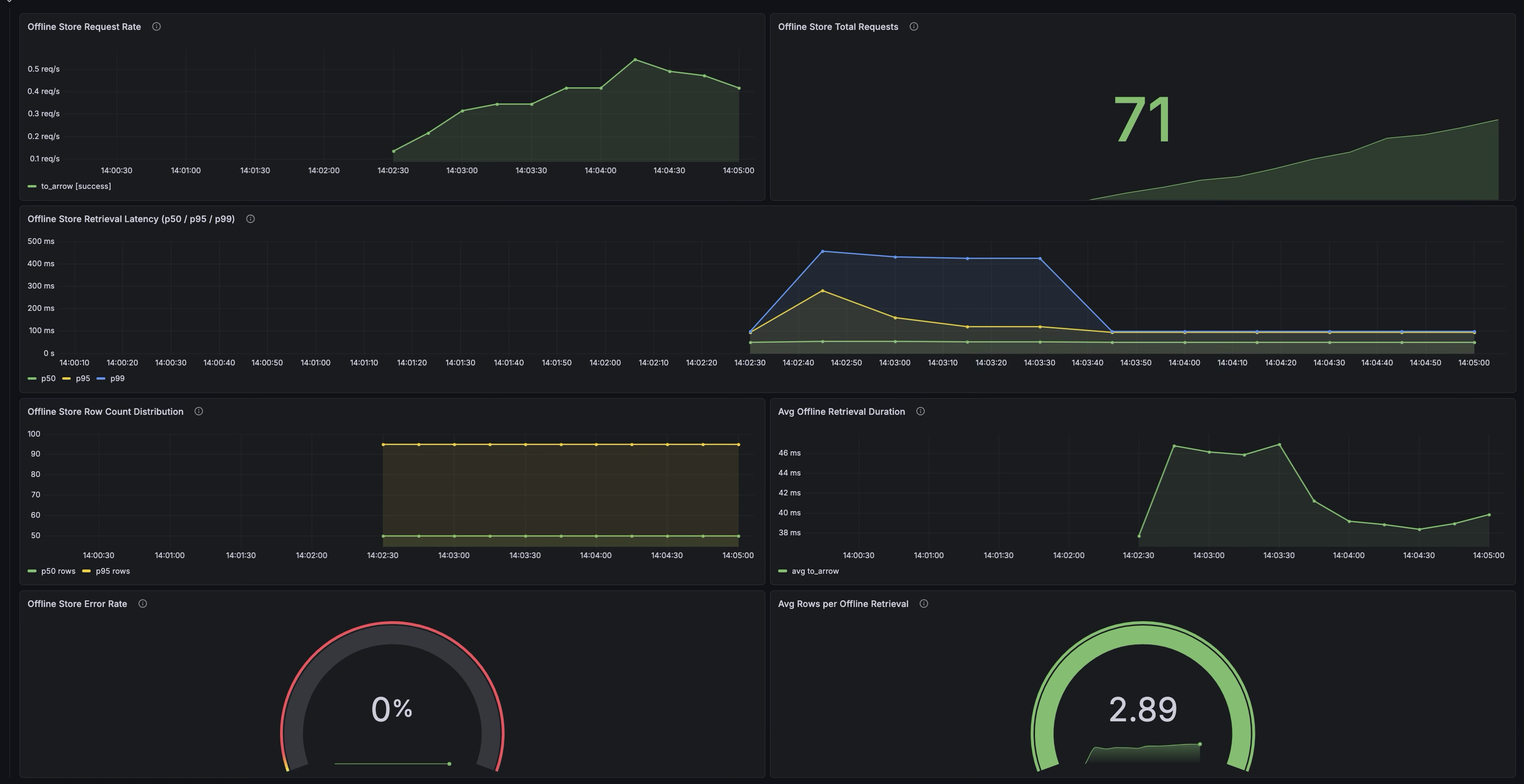Click the 14:03:00 label on the request rate axis

(461, 170)
